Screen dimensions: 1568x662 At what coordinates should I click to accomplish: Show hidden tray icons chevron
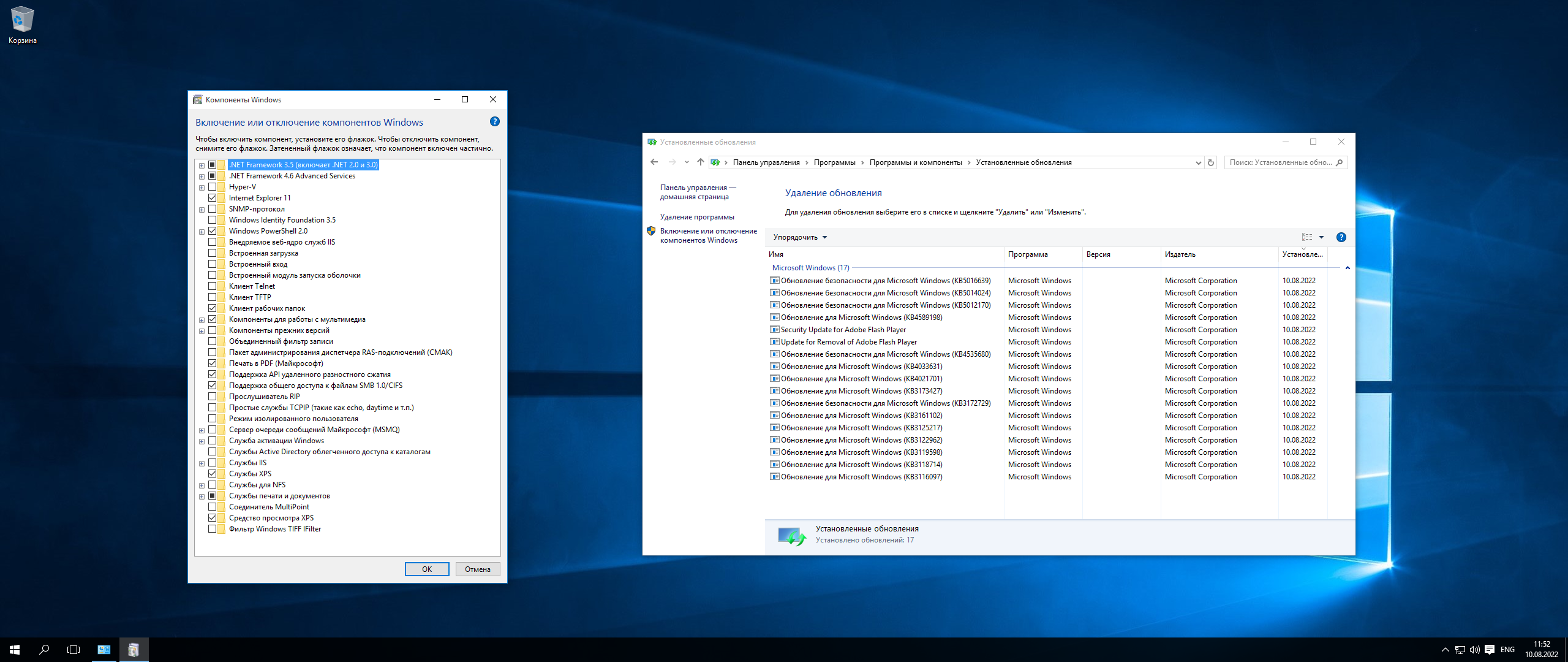(1445, 650)
